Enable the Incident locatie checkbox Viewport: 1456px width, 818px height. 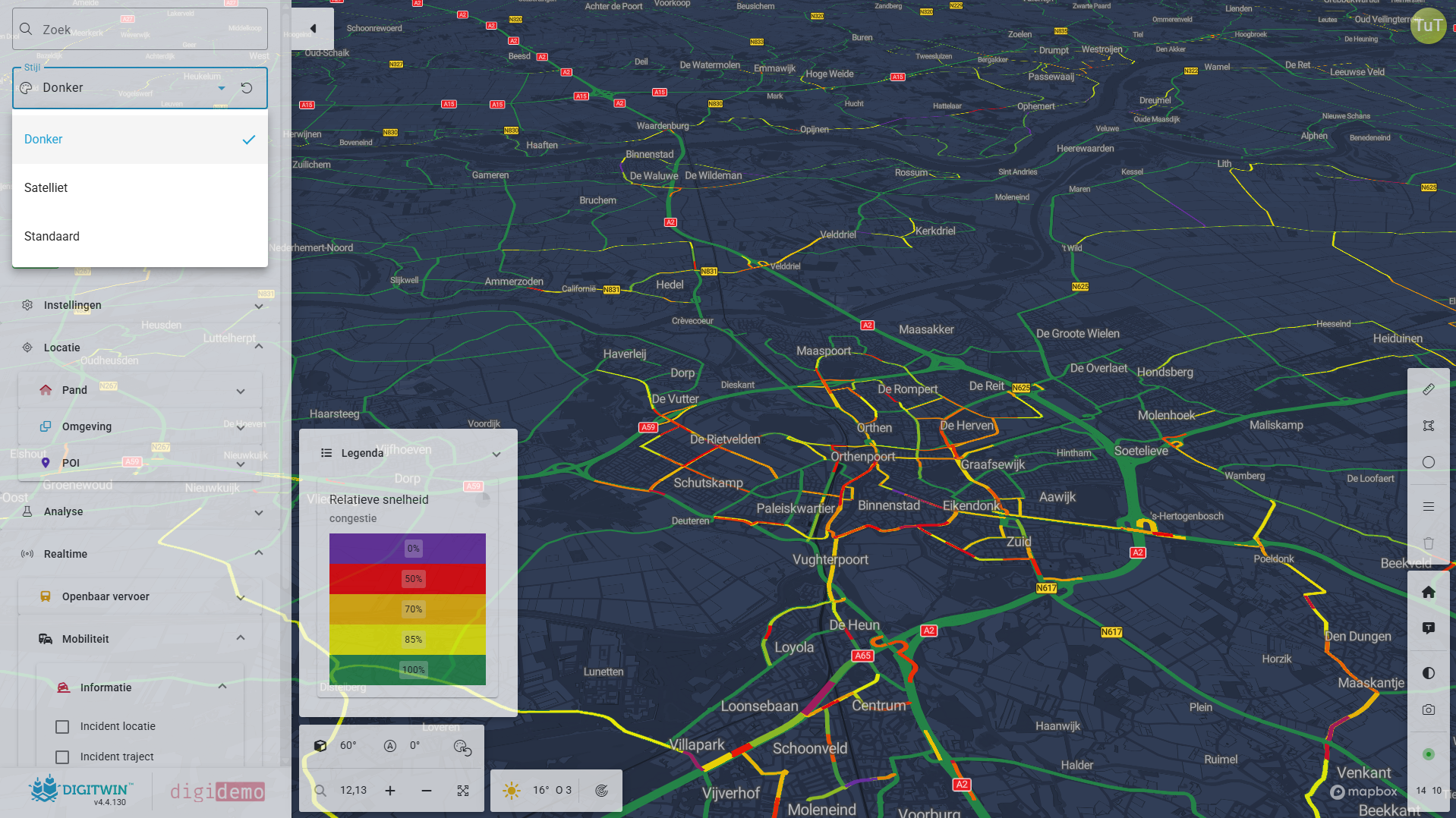[x=63, y=727]
